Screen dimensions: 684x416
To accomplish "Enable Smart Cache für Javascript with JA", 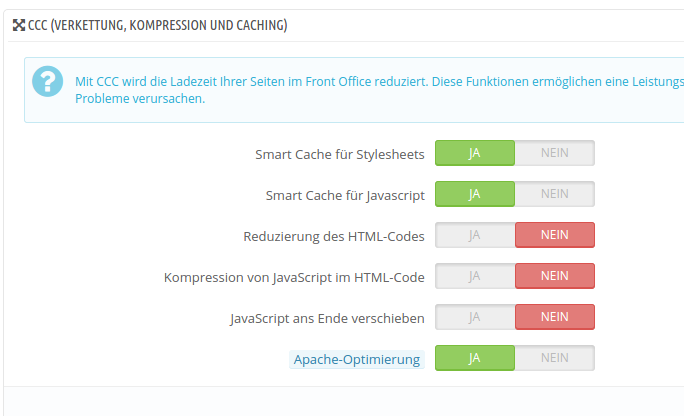I will coord(475,194).
